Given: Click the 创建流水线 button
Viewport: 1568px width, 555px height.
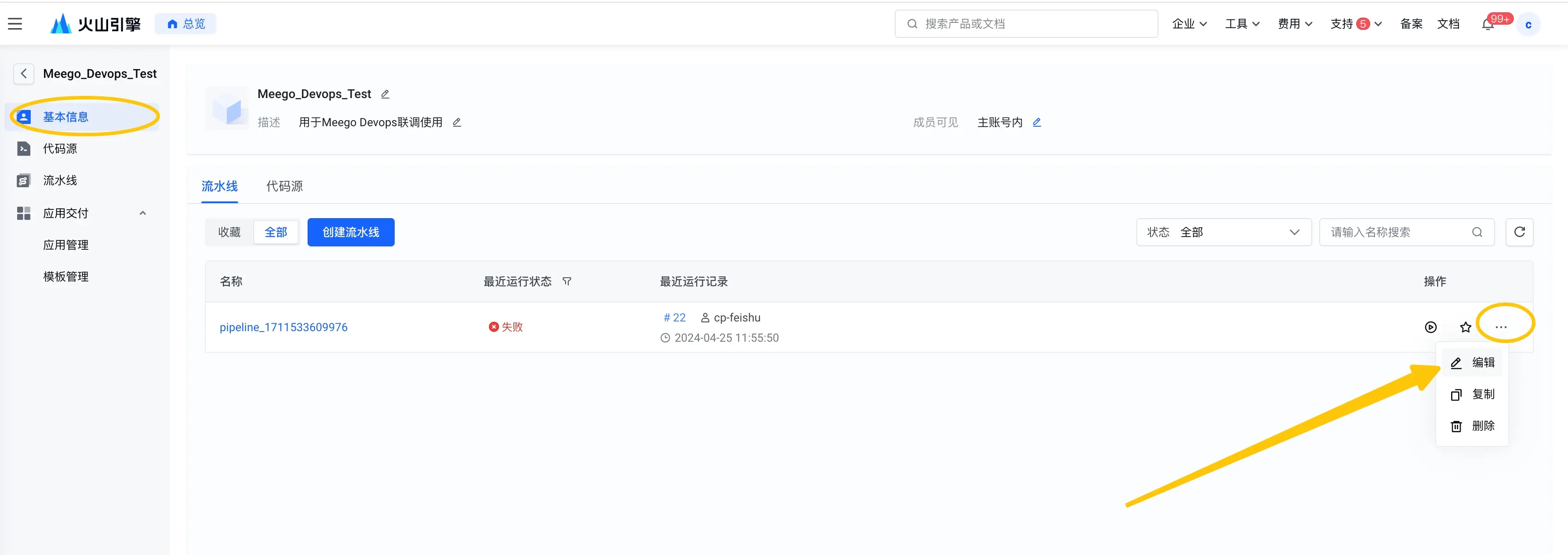Looking at the screenshot, I should [351, 232].
